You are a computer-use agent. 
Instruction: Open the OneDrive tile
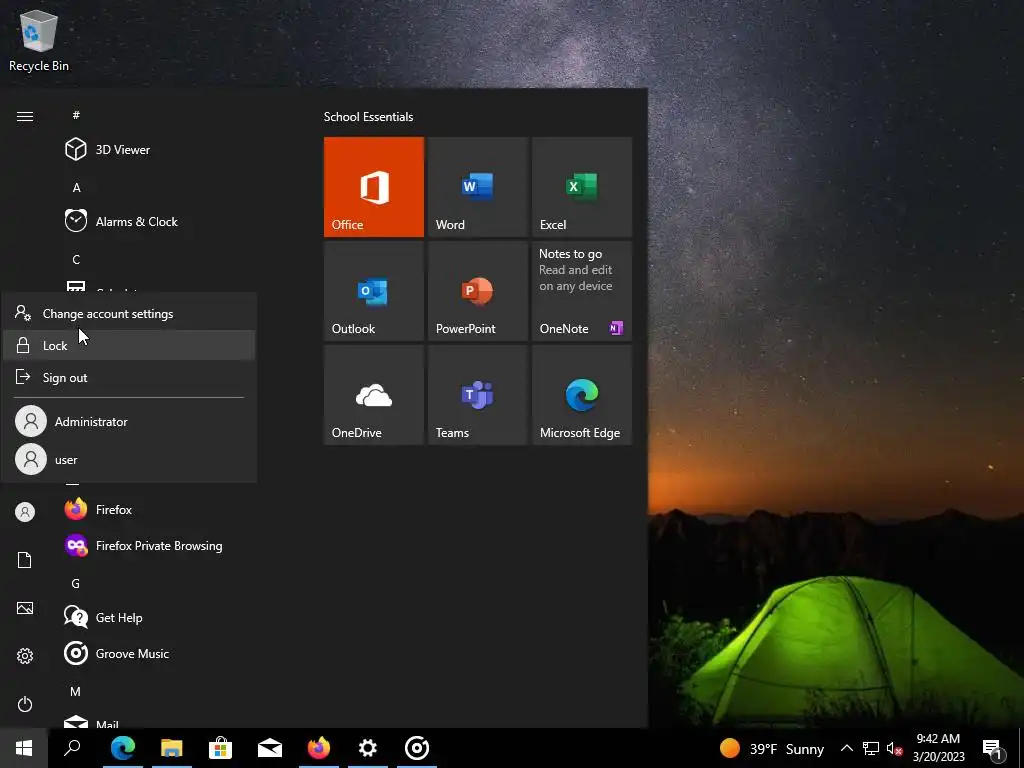[x=374, y=395]
